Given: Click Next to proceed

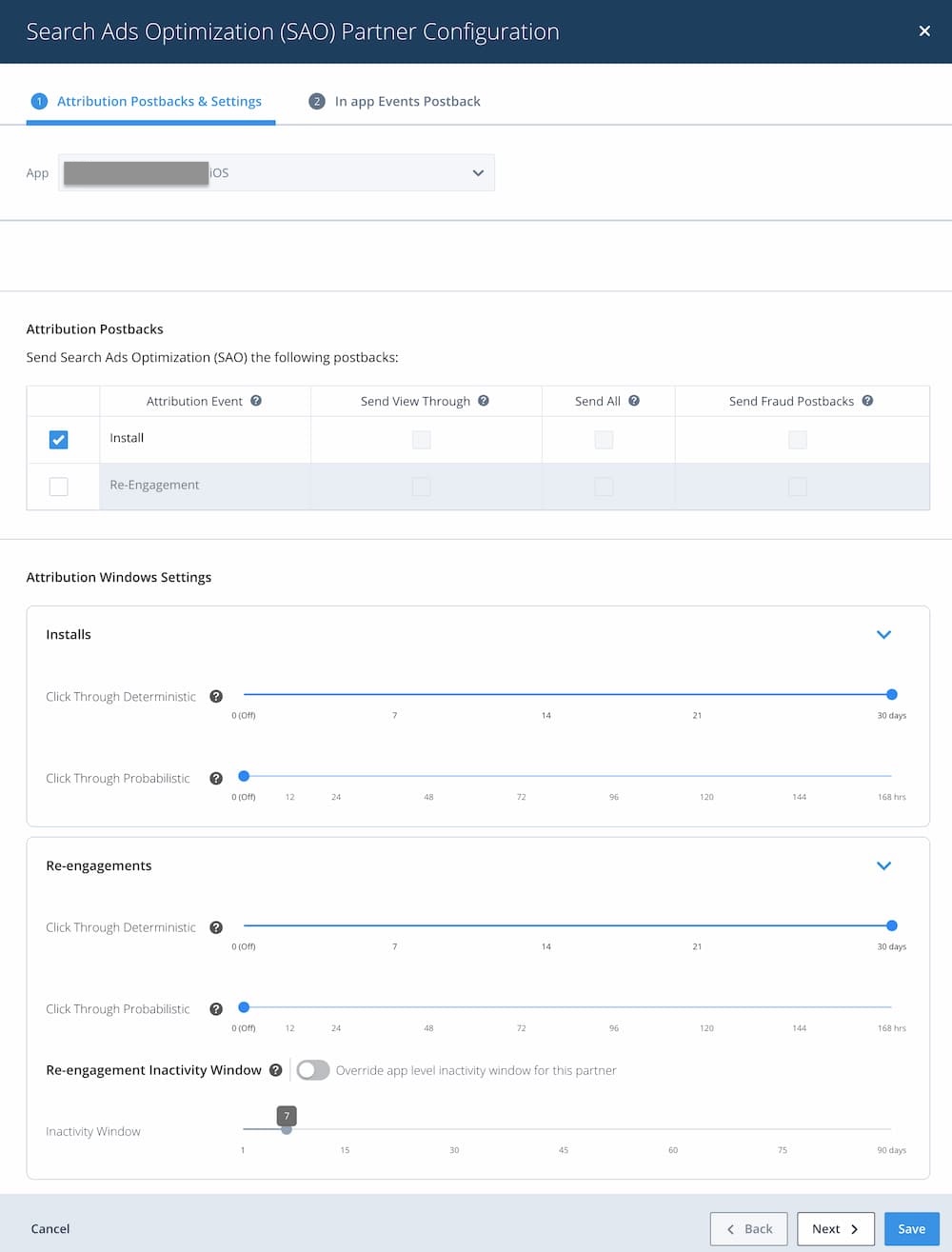Looking at the screenshot, I should (x=835, y=1228).
